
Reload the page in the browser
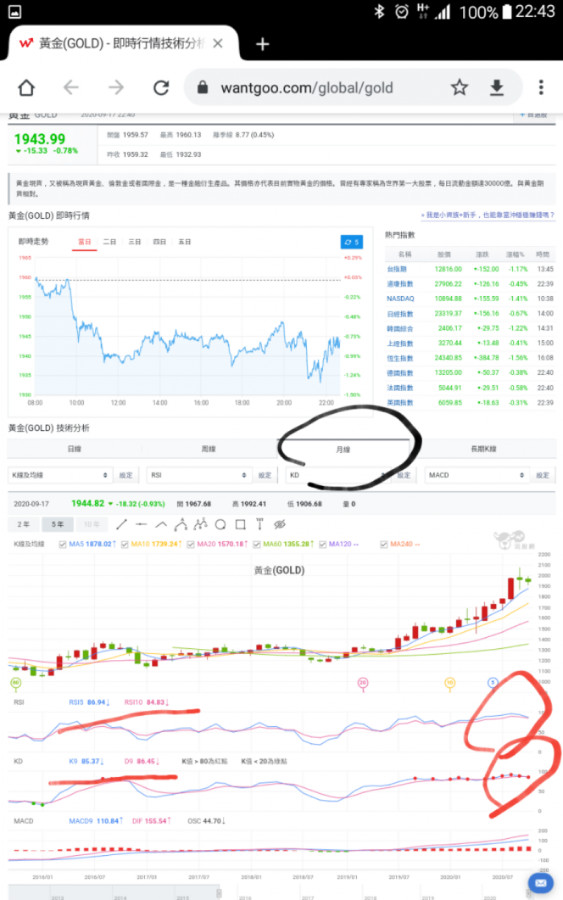point(161,87)
